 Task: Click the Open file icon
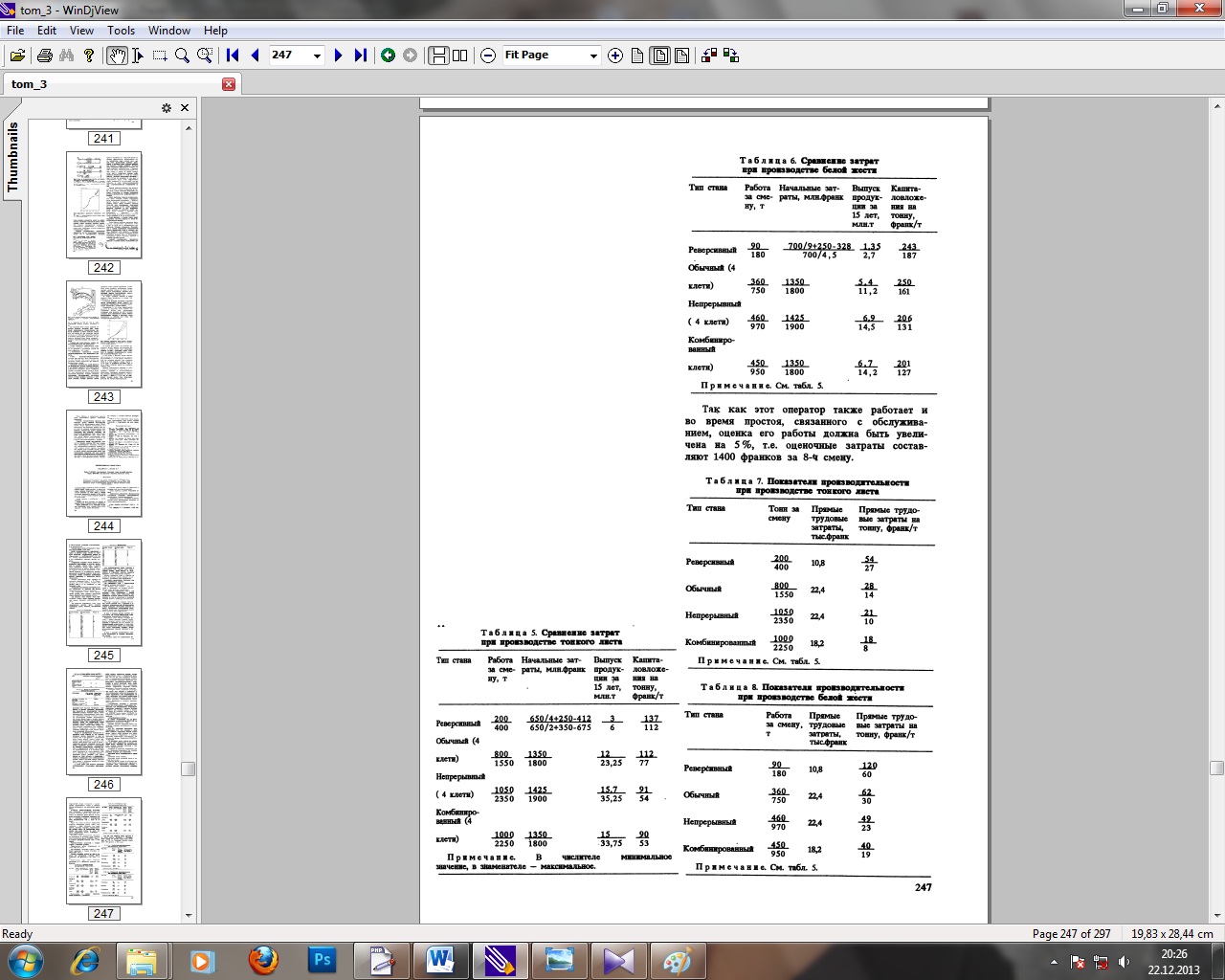coord(17,56)
